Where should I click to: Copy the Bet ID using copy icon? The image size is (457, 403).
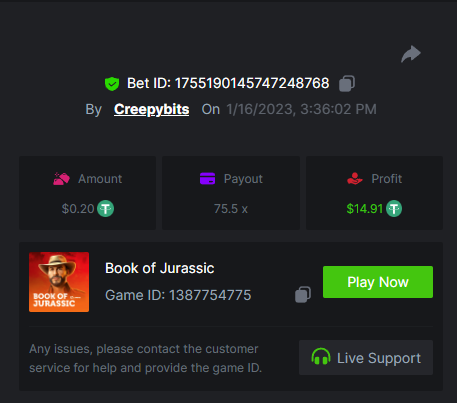(347, 83)
